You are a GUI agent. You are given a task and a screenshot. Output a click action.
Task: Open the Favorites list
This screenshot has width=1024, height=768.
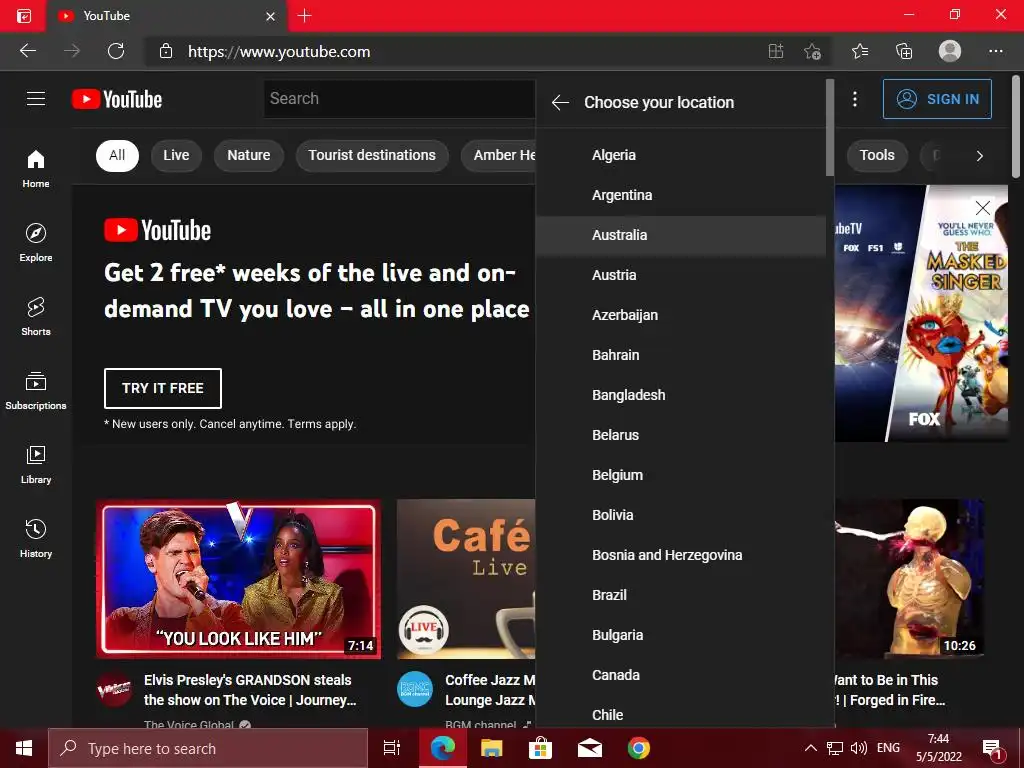860,51
